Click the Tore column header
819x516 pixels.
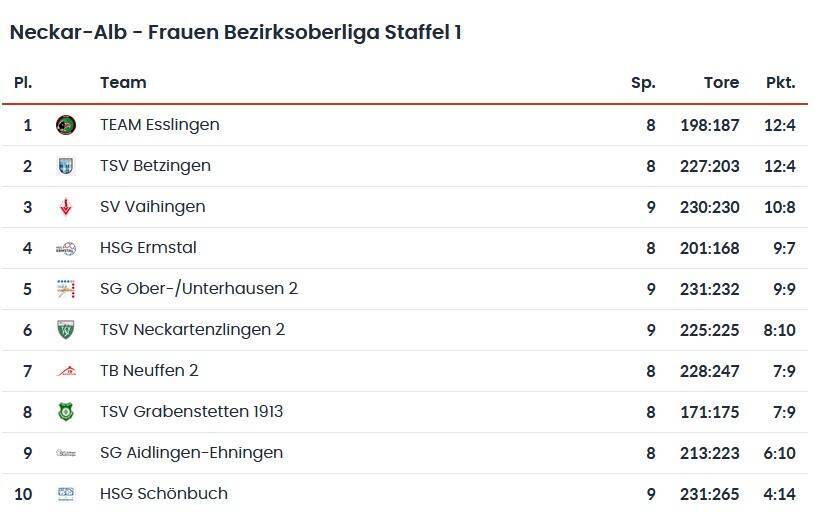click(721, 83)
